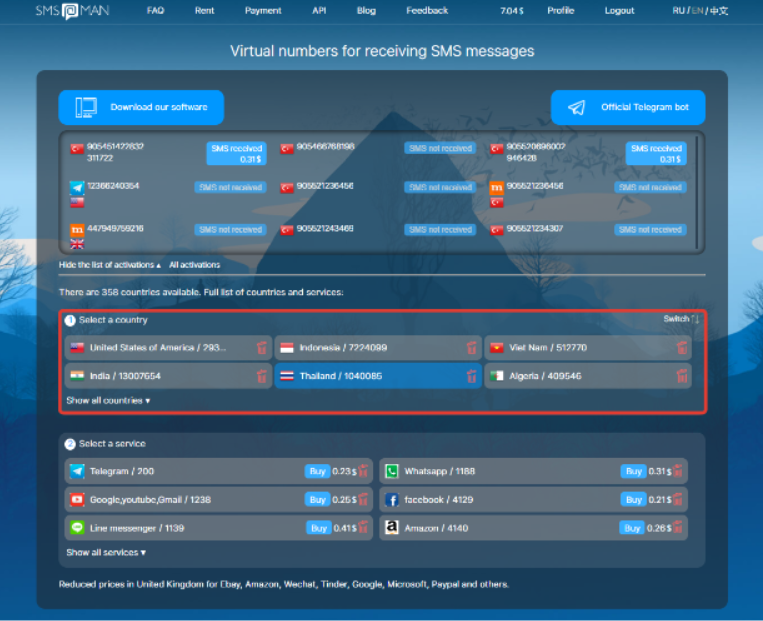Go to the Payment page
This screenshot has width=763, height=621.
(263, 11)
